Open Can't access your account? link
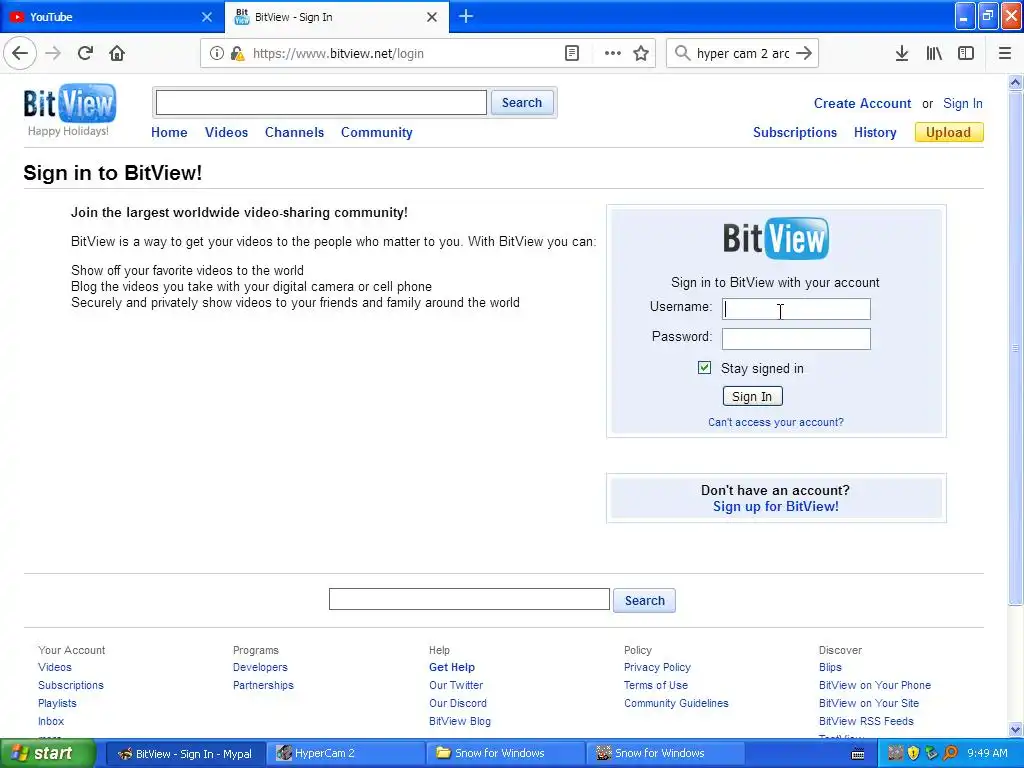1024x768 pixels. click(776, 423)
